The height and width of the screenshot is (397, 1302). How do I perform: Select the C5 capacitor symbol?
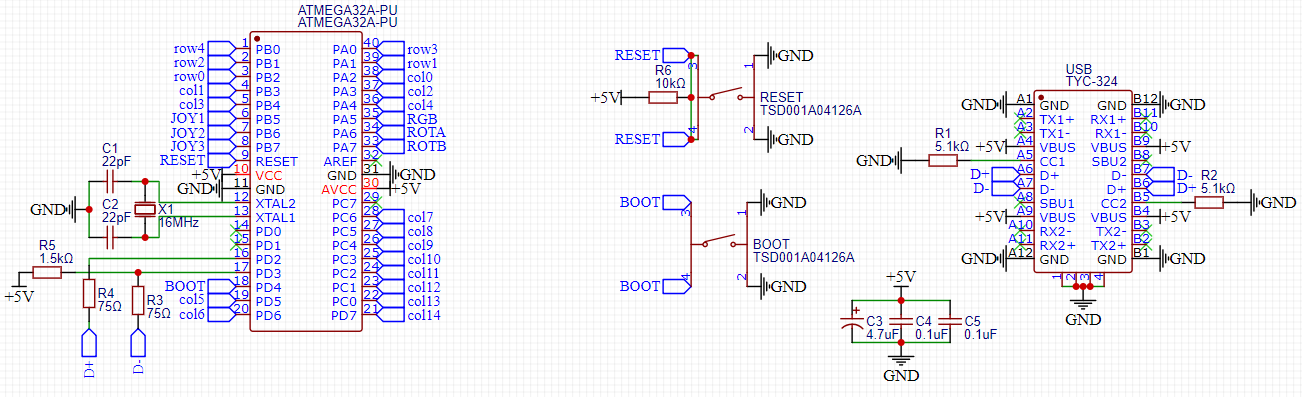[951, 322]
